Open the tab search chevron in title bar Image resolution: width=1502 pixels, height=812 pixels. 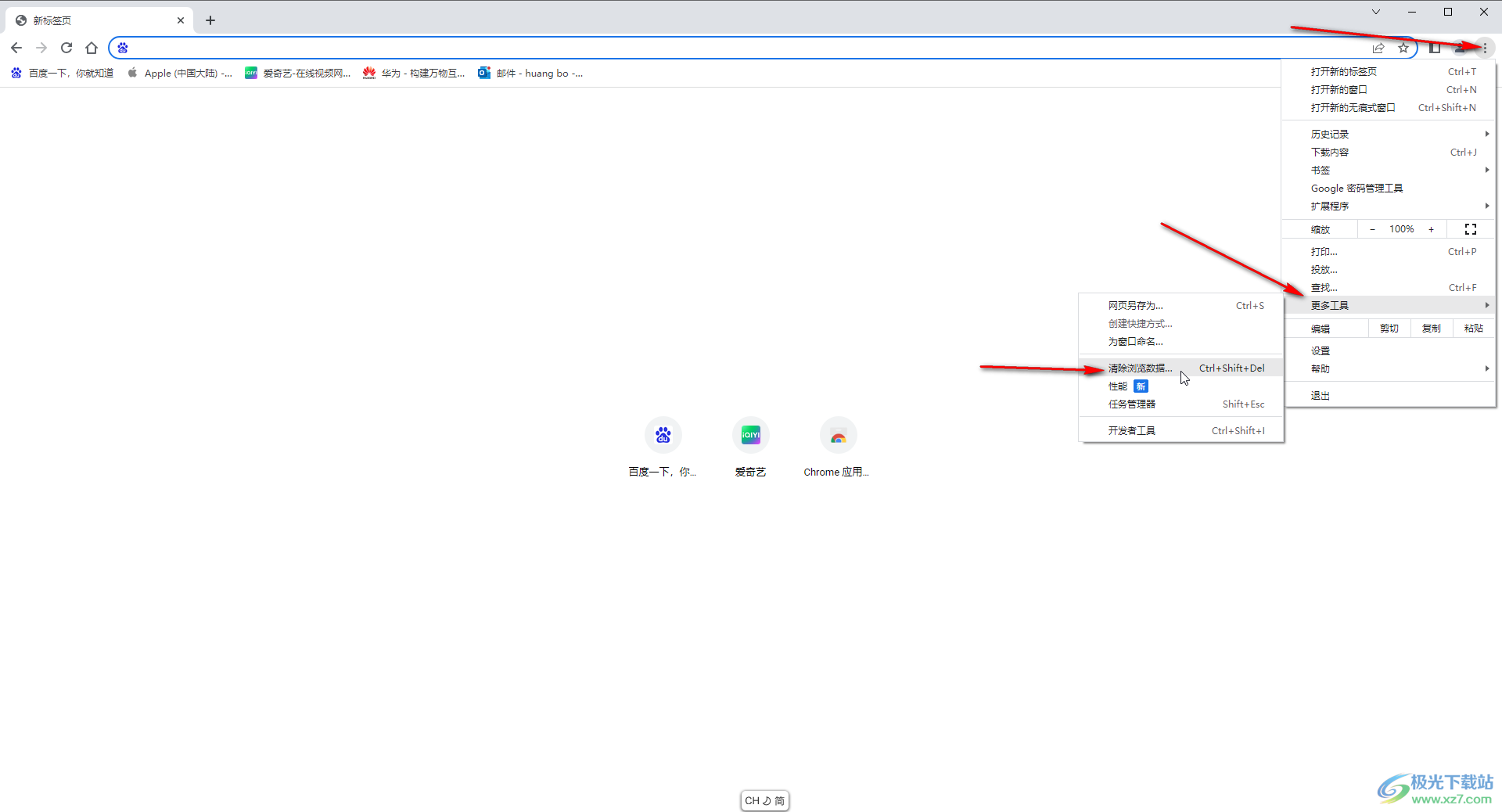pos(1376,12)
